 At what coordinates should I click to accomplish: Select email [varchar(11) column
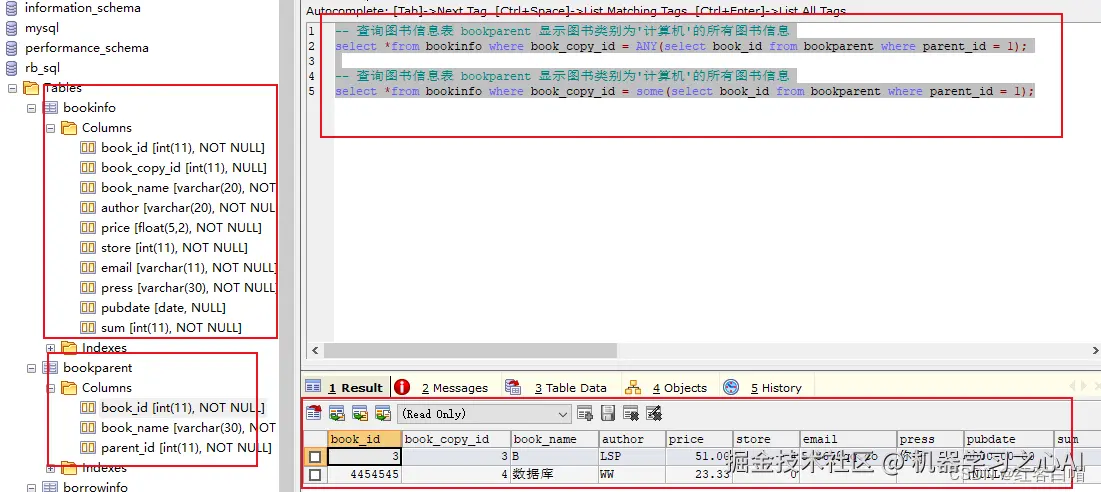[188, 267]
